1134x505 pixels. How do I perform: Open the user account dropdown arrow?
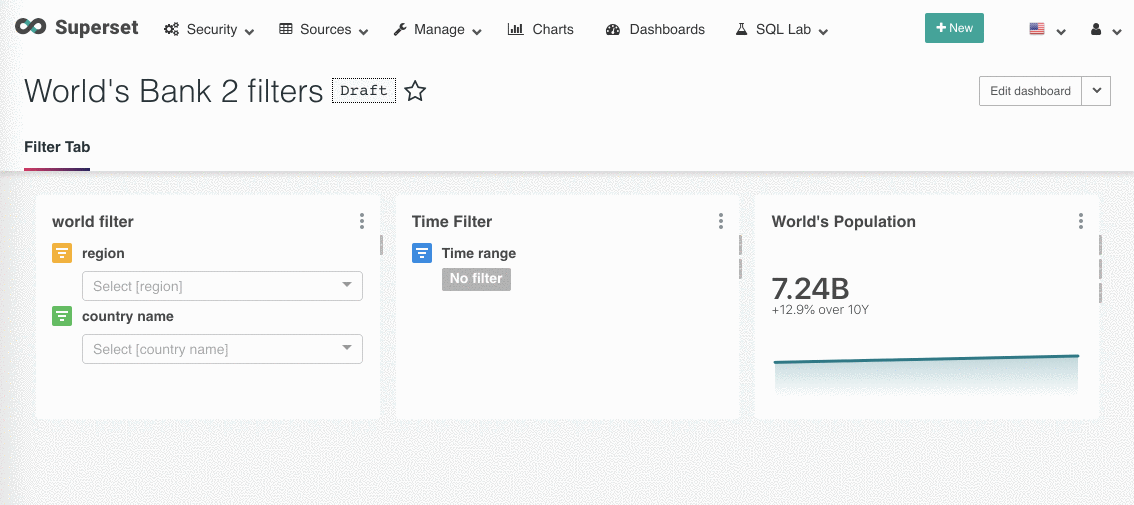point(1119,33)
